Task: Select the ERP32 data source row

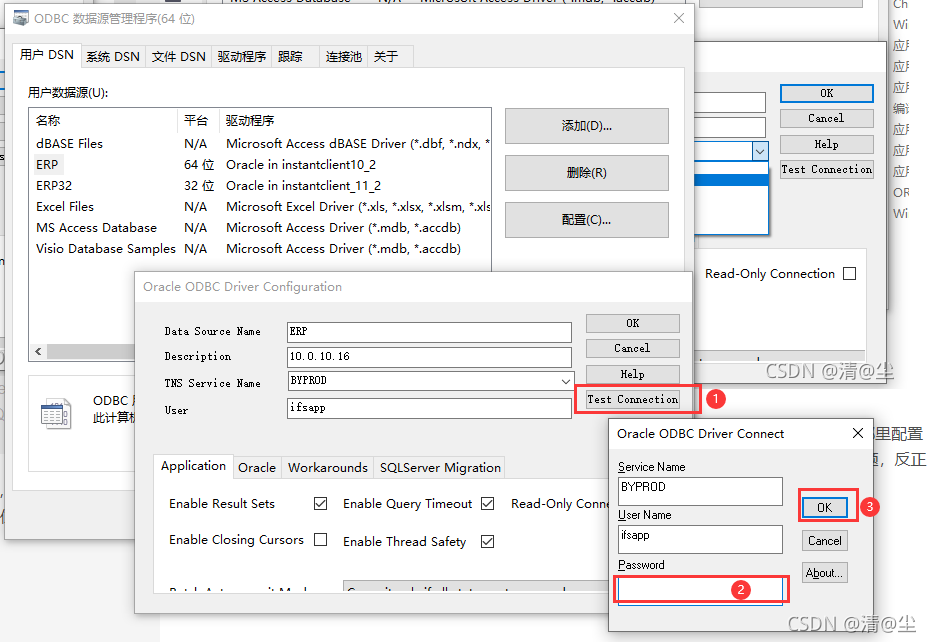Action: [260, 186]
